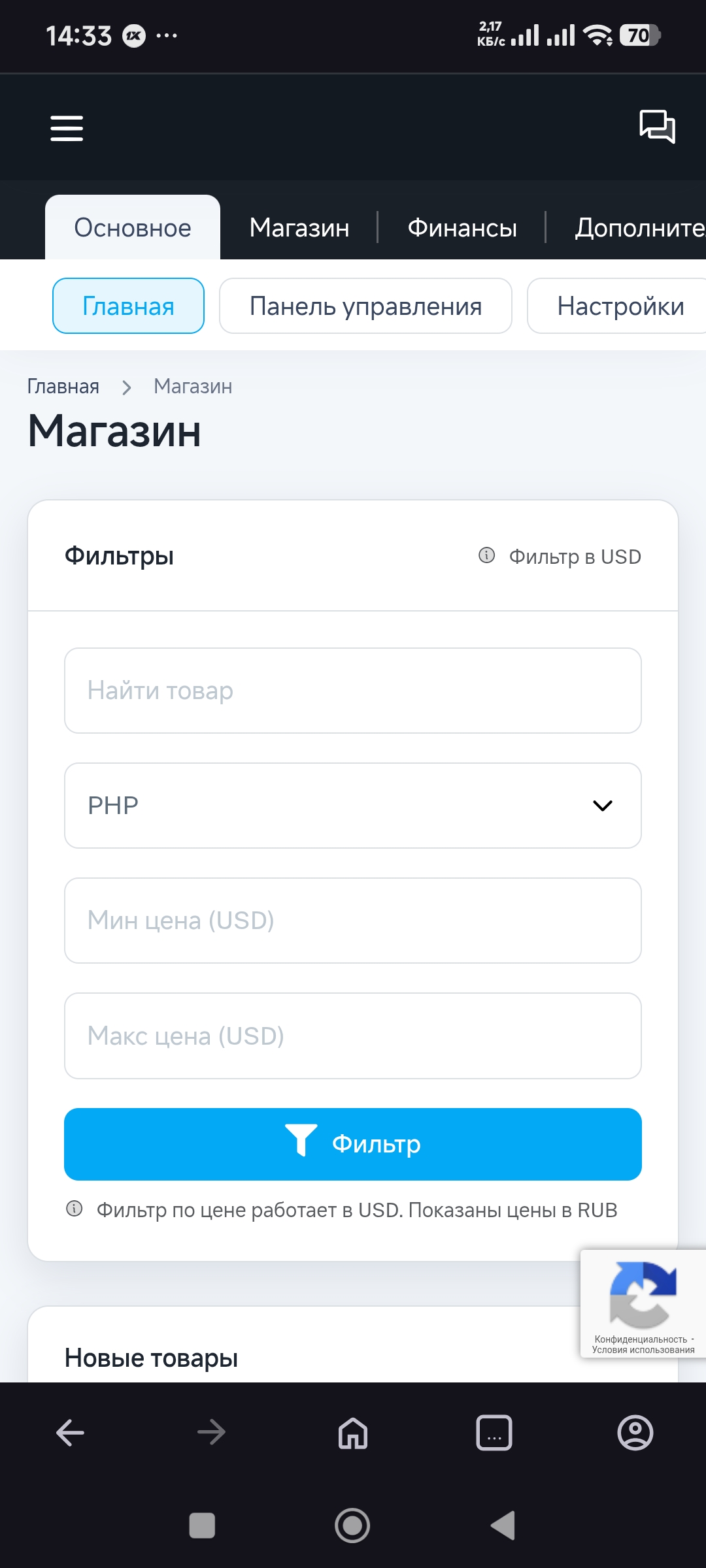Open the browser profile icon

[x=635, y=1433]
